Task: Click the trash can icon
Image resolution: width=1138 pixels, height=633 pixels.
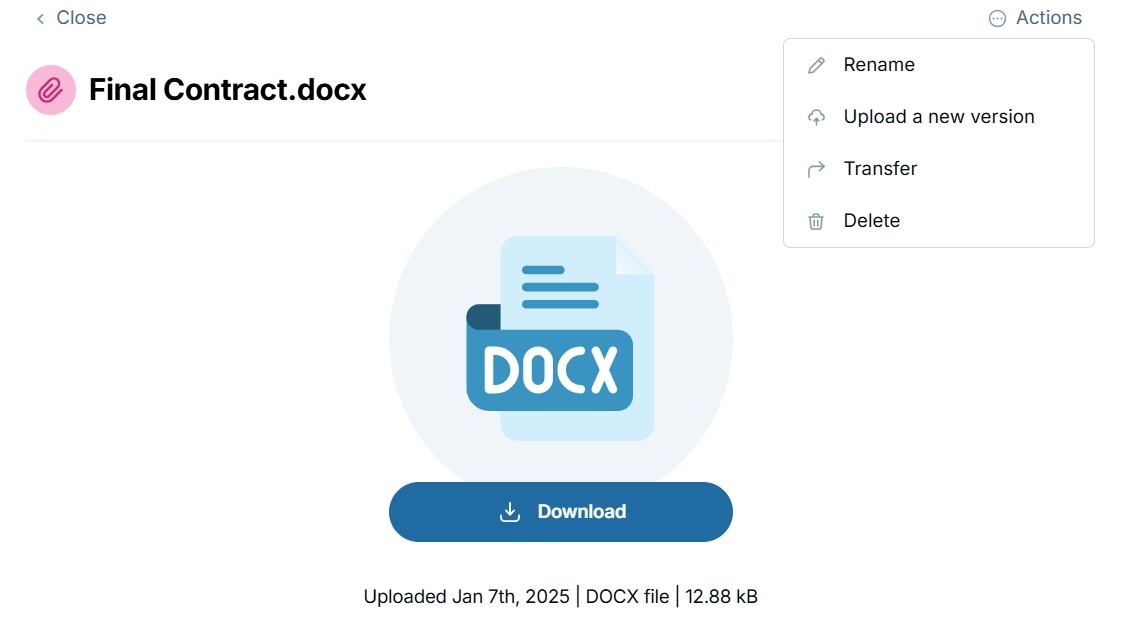Action: click(816, 221)
